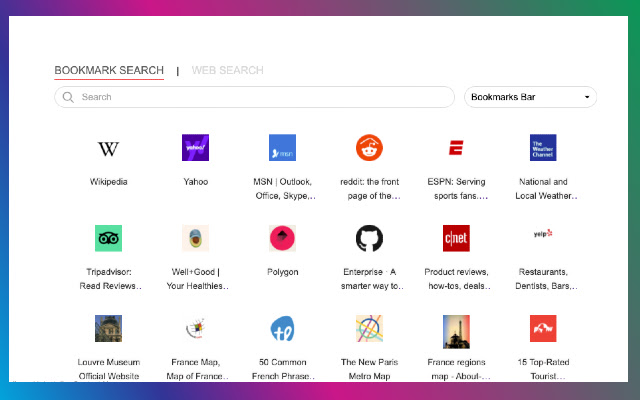Click the France regions map Eiffel icon
This screenshot has width=640, height=400.
[456, 331]
